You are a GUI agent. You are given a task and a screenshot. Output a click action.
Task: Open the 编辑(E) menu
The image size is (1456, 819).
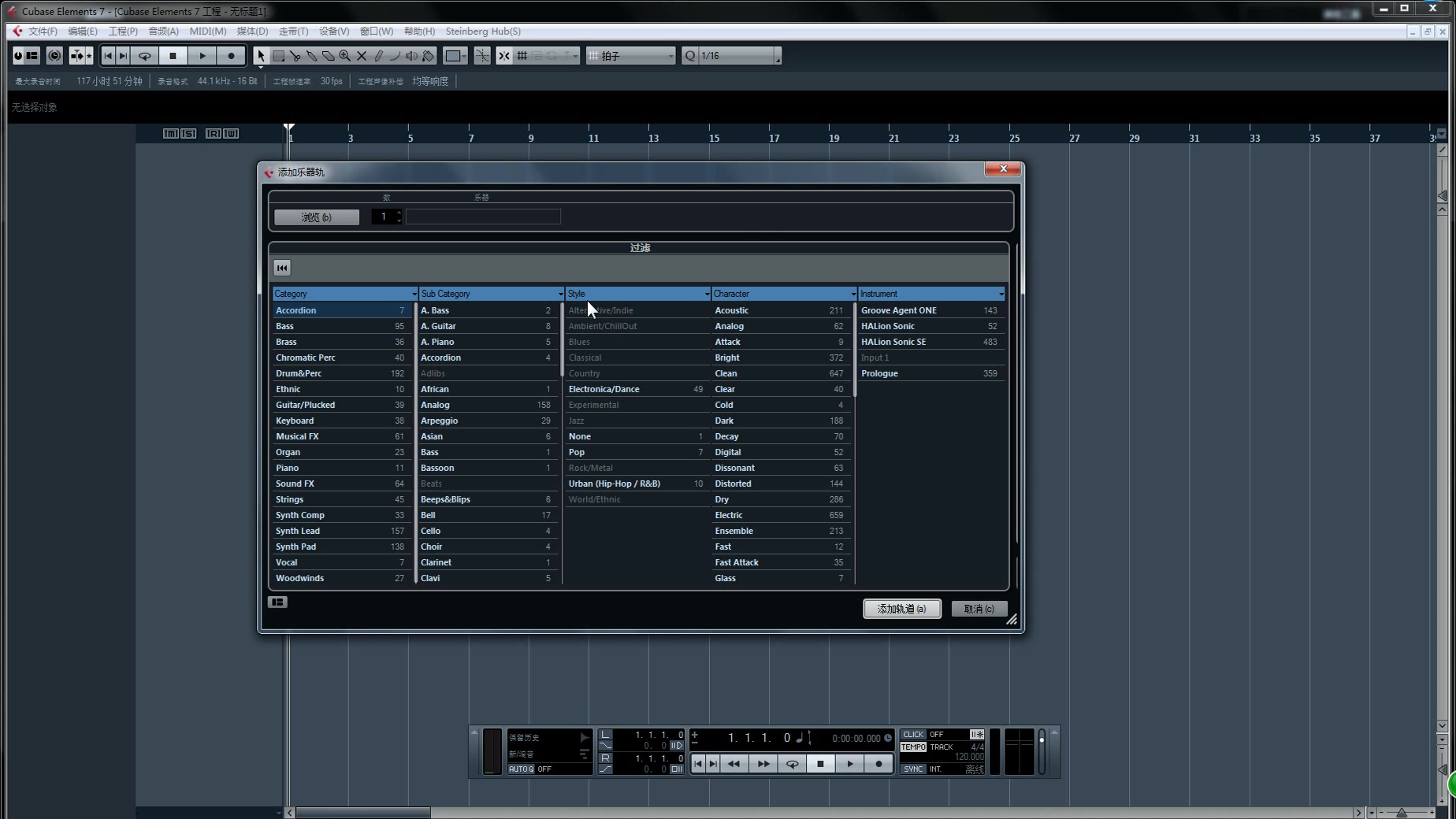click(x=82, y=31)
